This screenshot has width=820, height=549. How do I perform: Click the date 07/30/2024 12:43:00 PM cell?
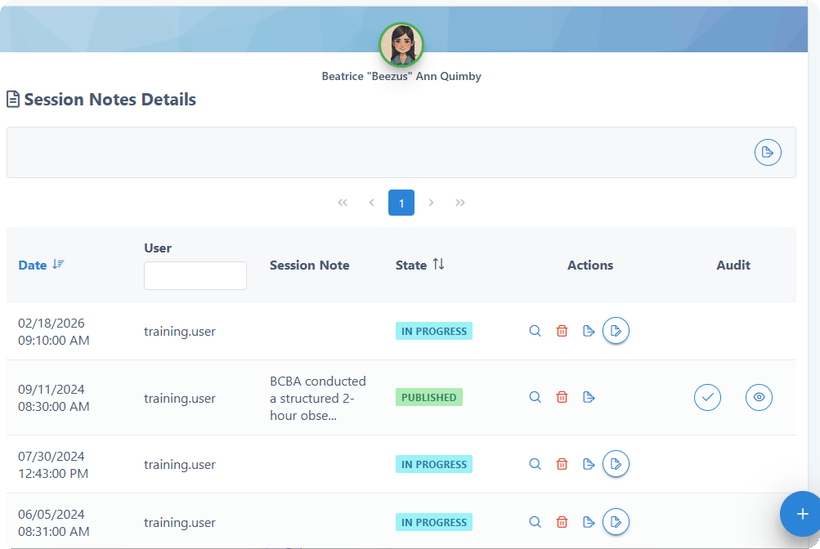point(54,465)
